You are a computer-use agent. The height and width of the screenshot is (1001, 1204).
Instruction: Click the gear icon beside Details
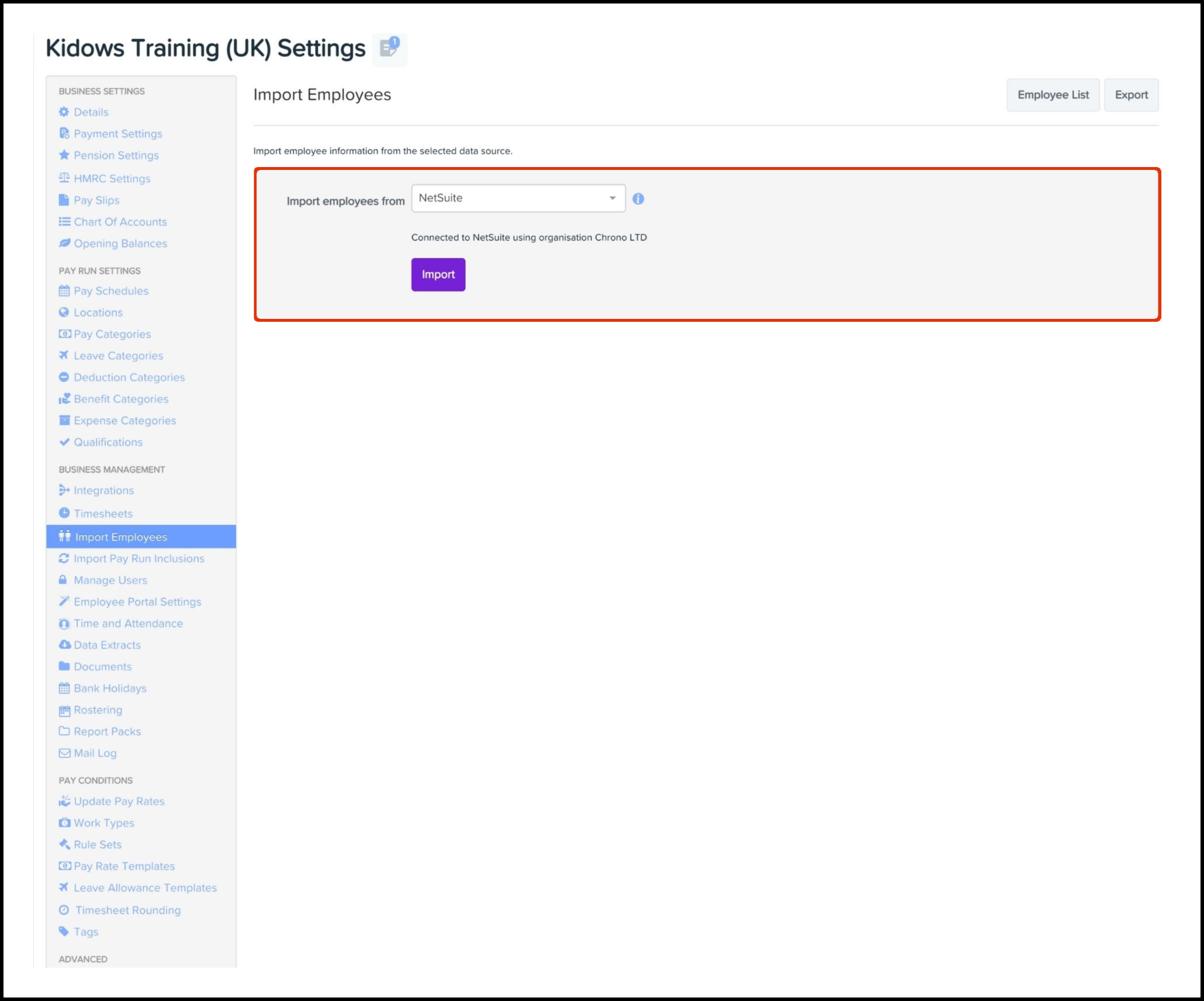[64, 112]
